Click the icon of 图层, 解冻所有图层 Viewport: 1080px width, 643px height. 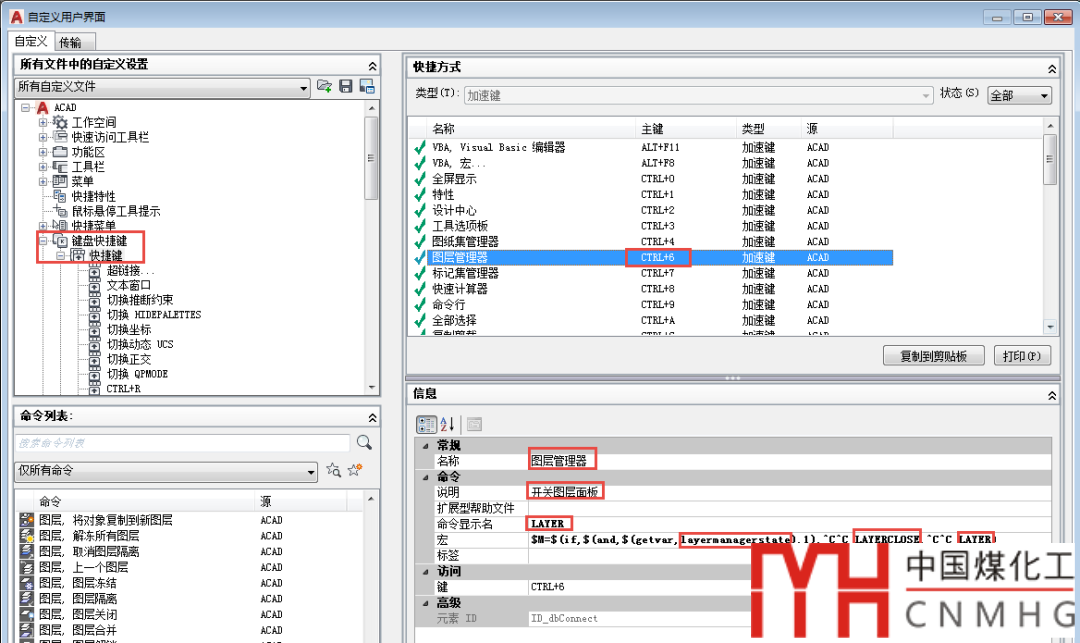(27, 536)
